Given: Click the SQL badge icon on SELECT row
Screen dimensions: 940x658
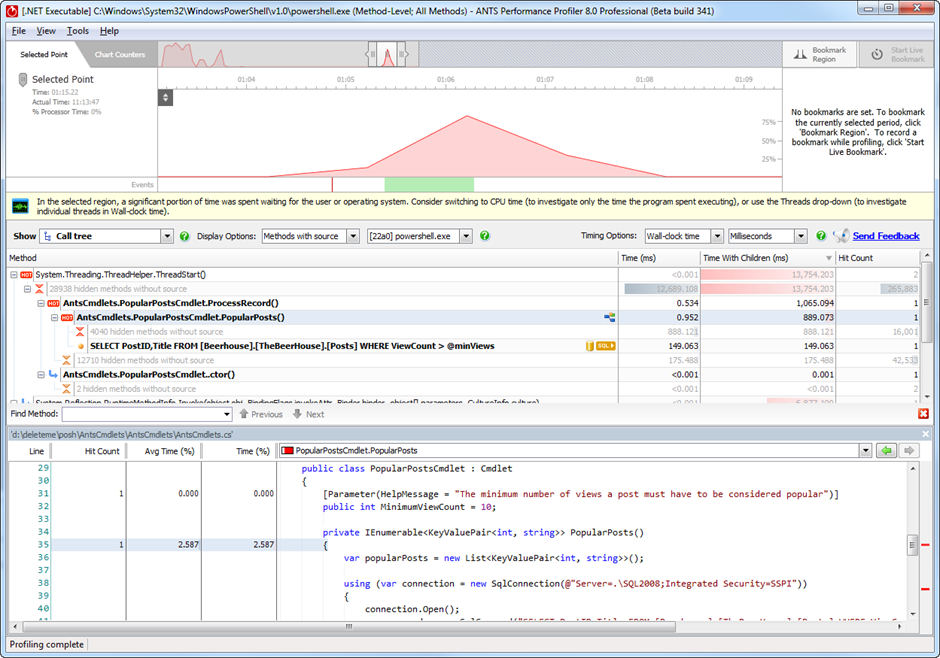Looking at the screenshot, I should pos(605,346).
